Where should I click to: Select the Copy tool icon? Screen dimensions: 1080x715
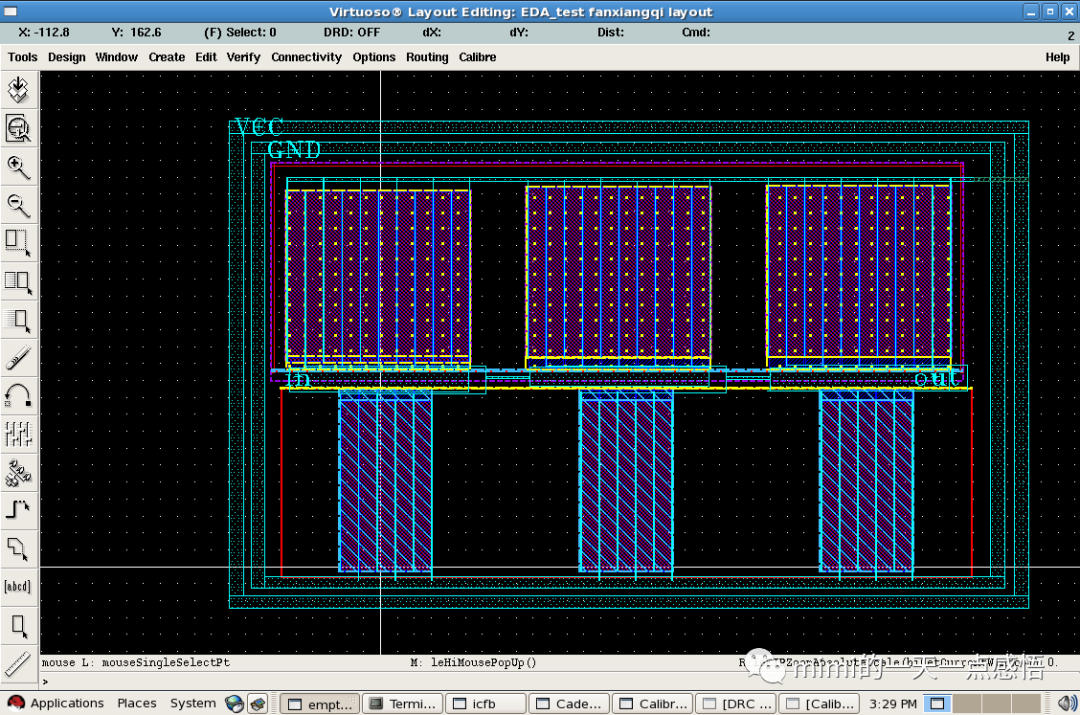pos(18,281)
